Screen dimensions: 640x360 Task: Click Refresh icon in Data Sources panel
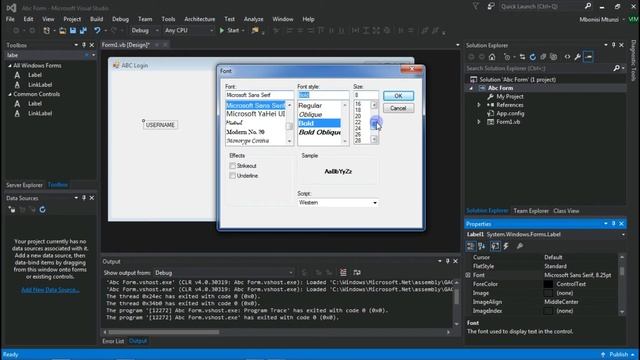coord(42,210)
